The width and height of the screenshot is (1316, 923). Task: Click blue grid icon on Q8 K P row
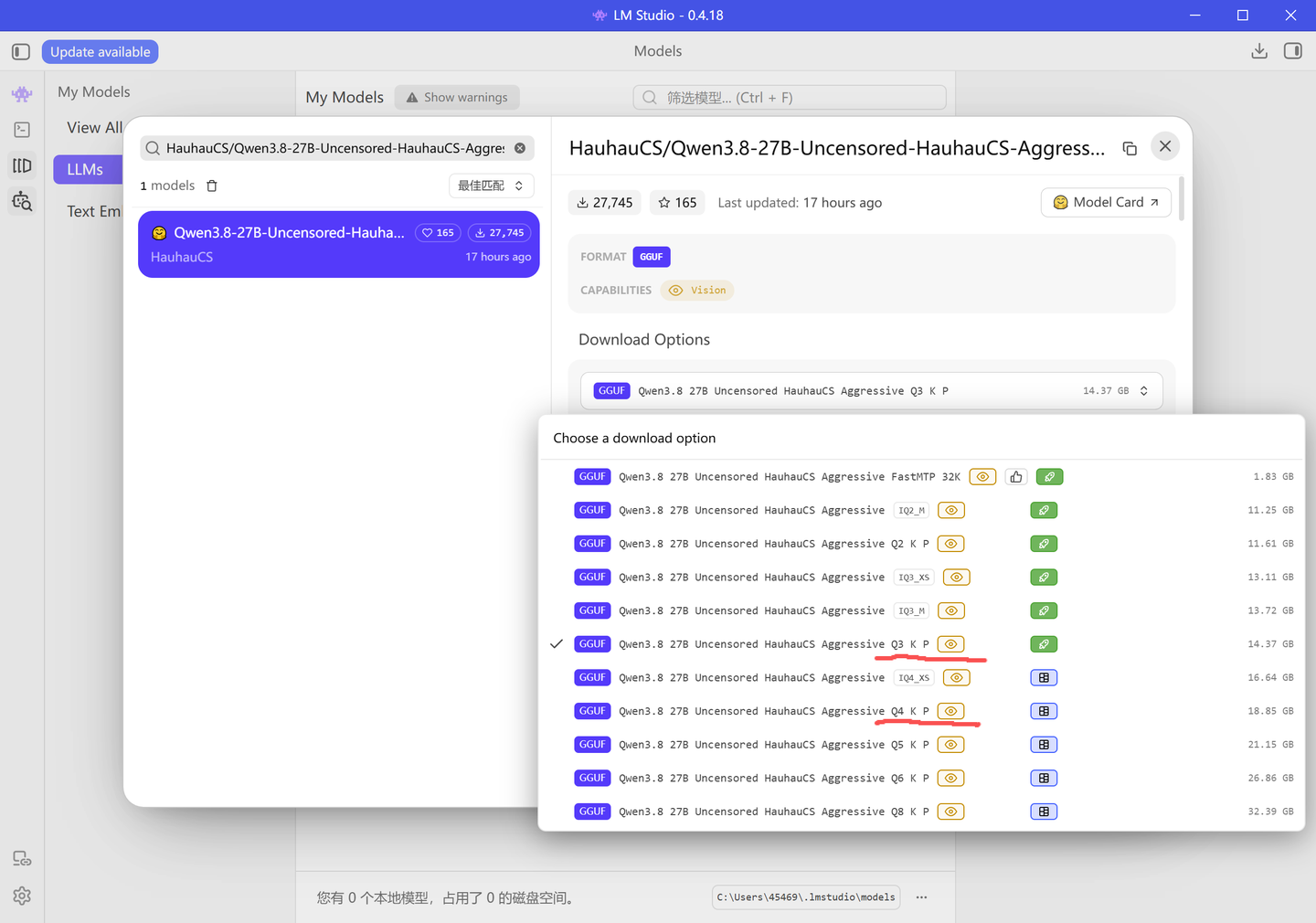[1044, 812]
